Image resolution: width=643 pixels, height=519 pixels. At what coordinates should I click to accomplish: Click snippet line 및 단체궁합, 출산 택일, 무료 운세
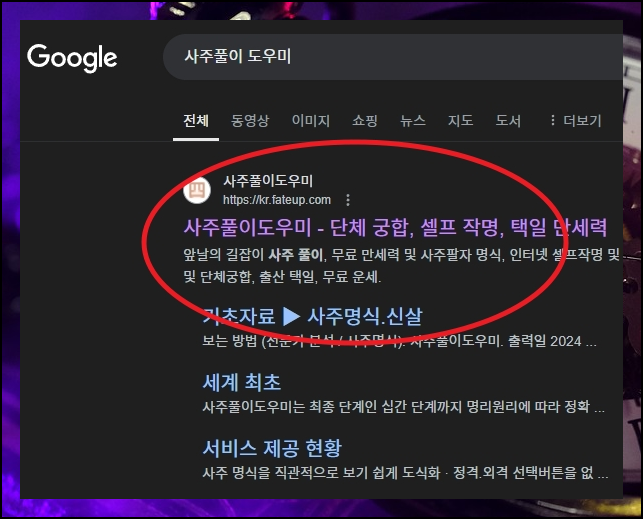coord(282,278)
